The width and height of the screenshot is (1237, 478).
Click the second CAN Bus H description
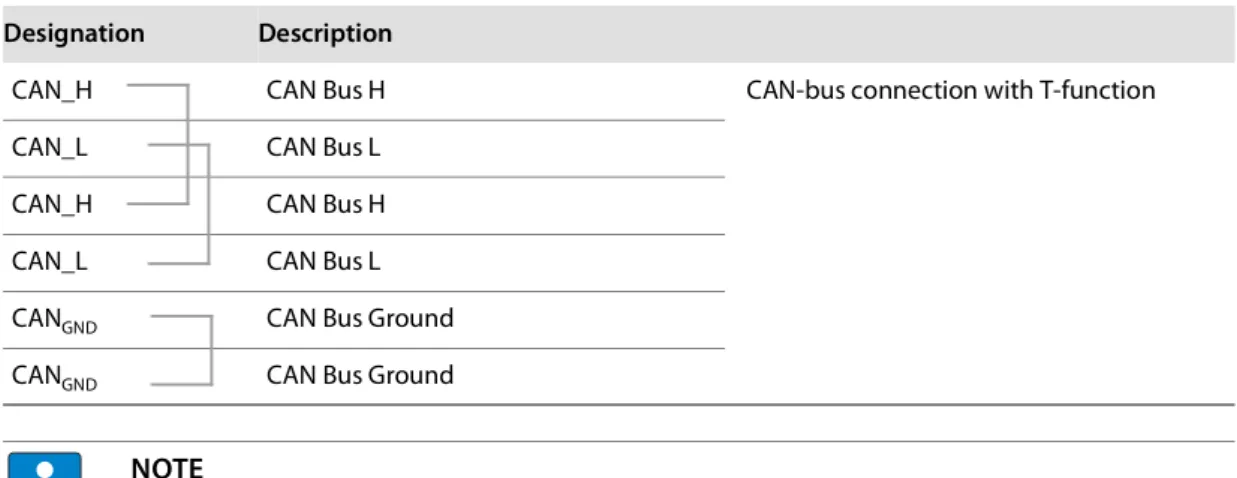click(x=325, y=205)
